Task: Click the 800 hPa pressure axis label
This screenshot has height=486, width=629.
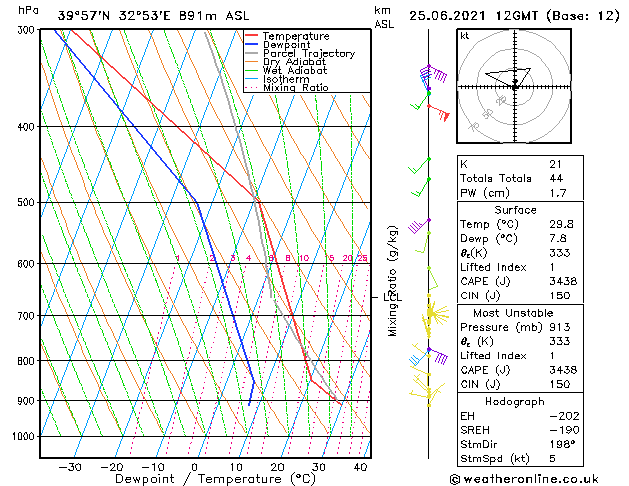Action: click(28, 361)
